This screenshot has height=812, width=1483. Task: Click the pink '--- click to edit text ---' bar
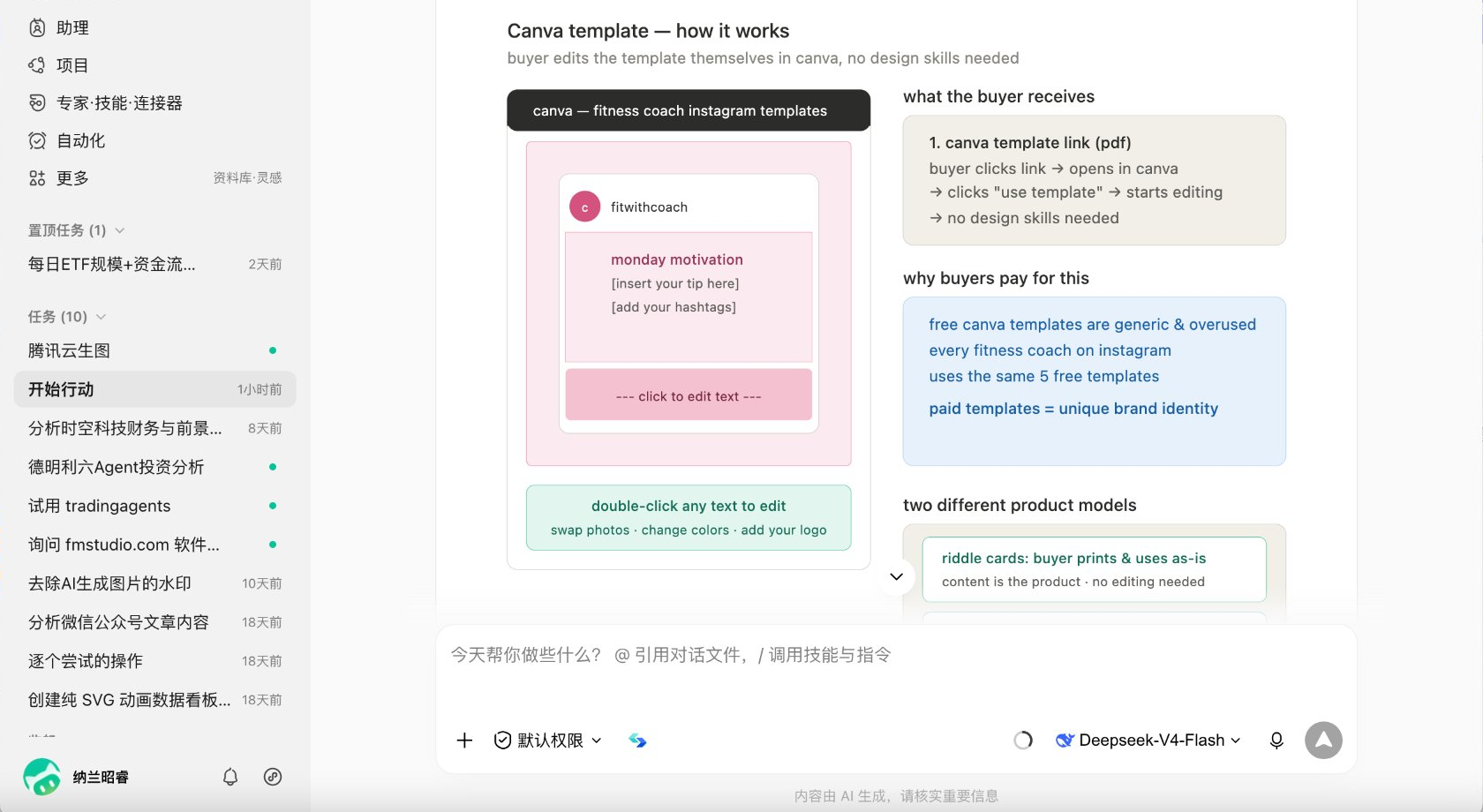tap(689, 395)
